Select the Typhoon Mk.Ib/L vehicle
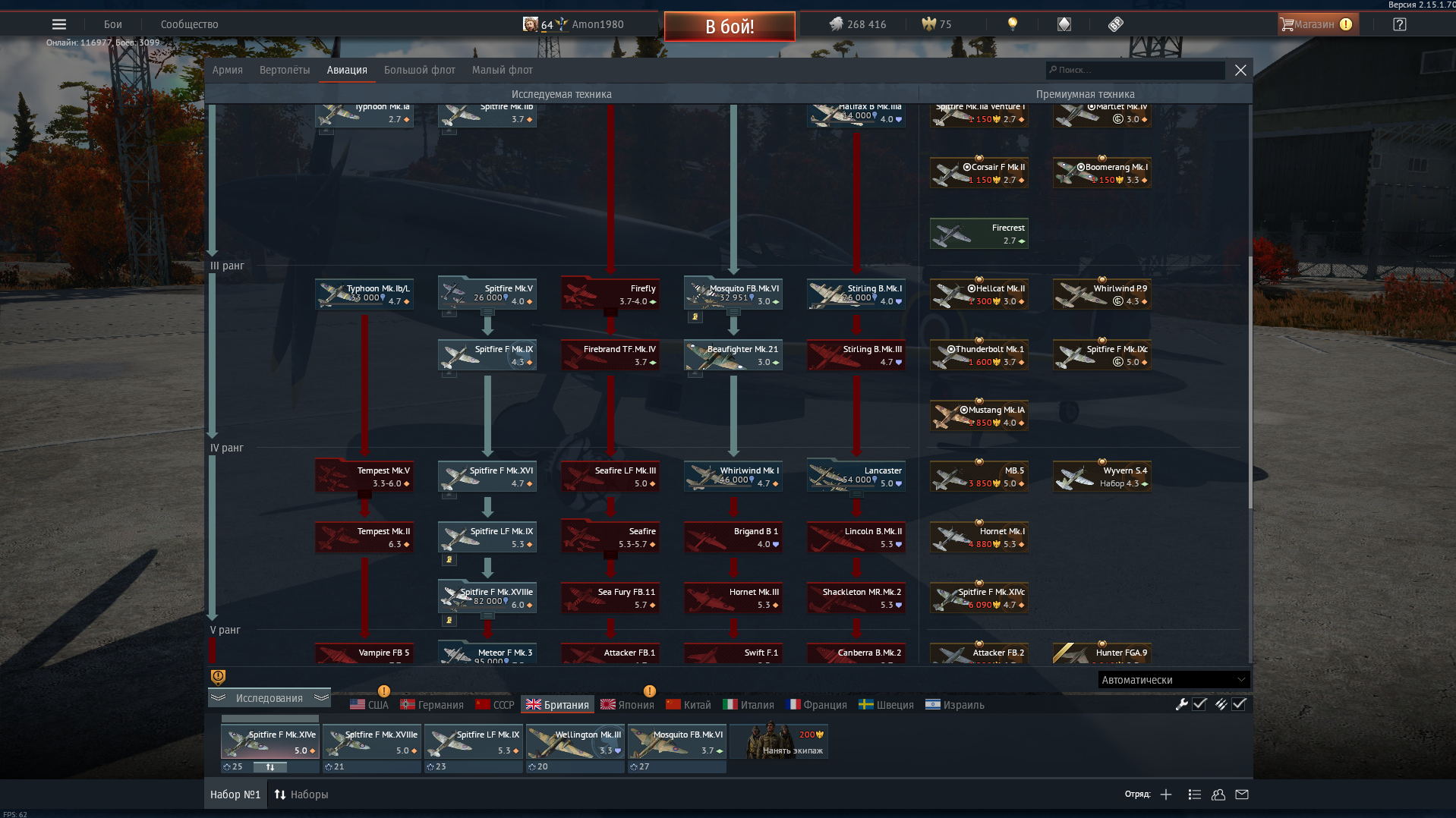 point(364,294)
